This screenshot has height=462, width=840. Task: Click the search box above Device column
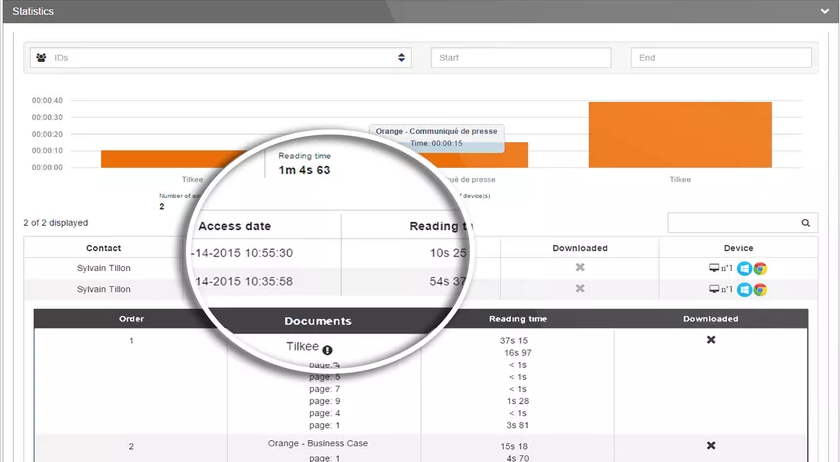742,223
